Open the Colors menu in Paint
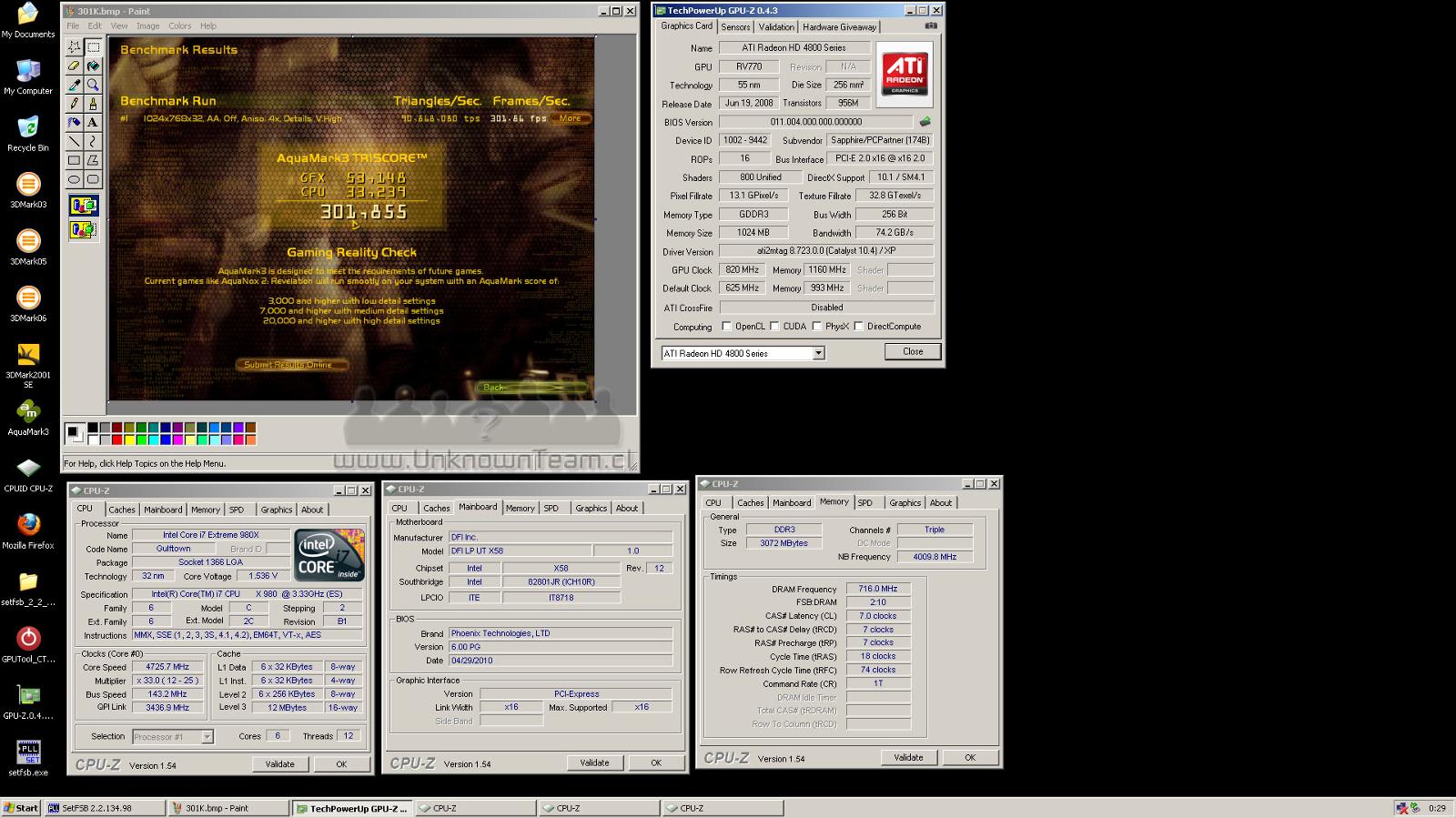 [x=179, y=25]
